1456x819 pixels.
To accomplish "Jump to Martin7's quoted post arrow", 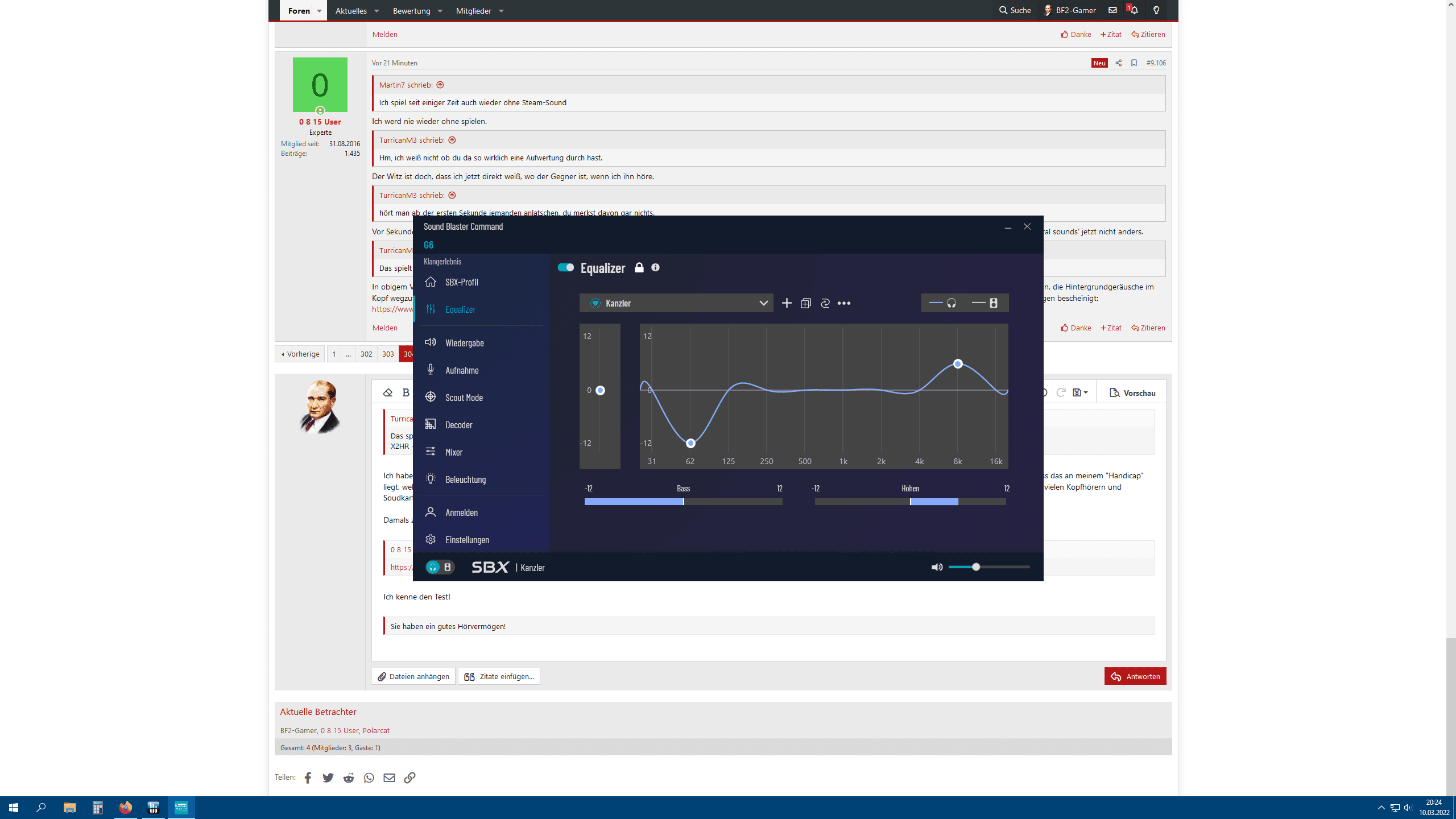I will coord(440,85).
